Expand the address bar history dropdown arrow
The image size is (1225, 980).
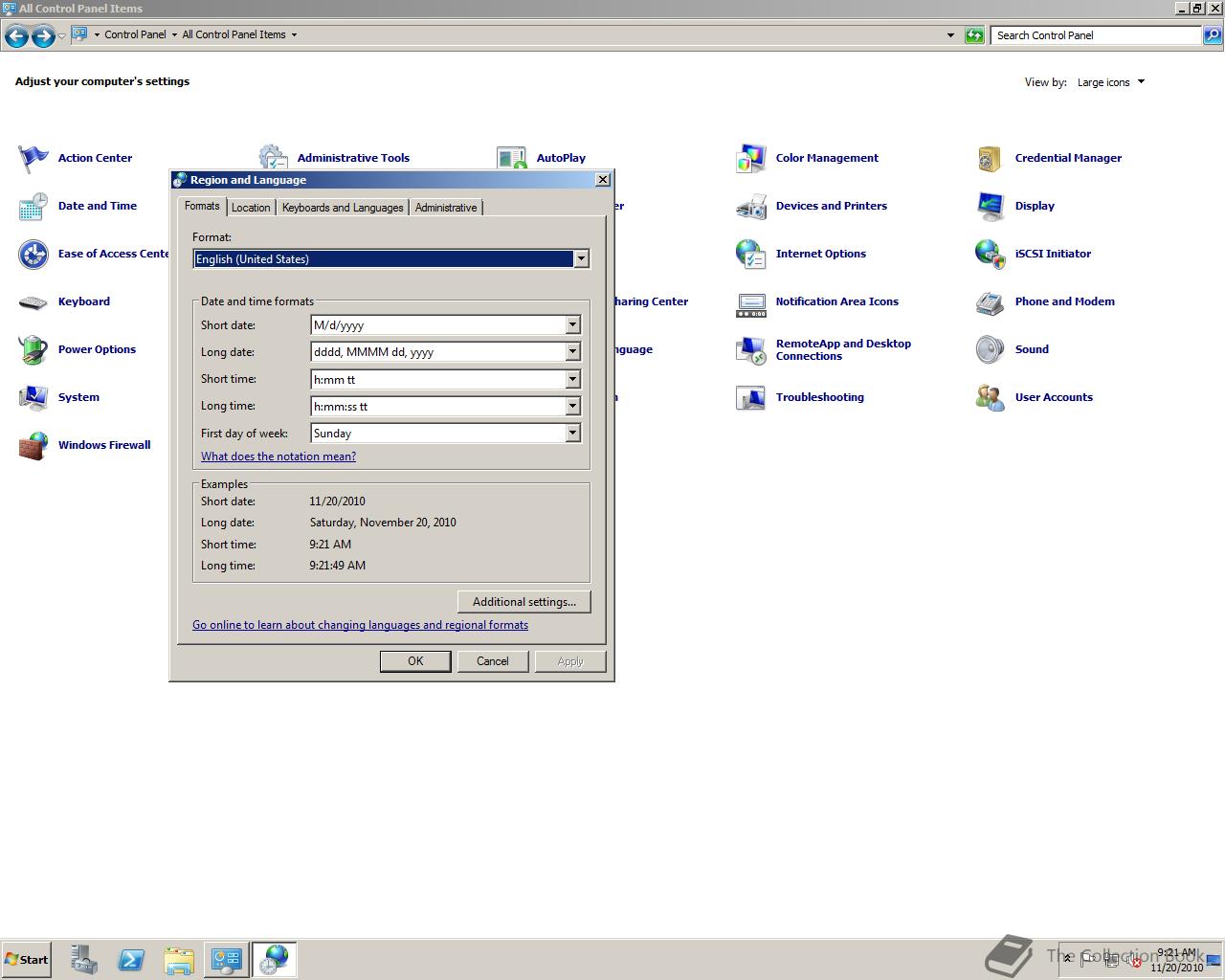[x=950, y=35]
